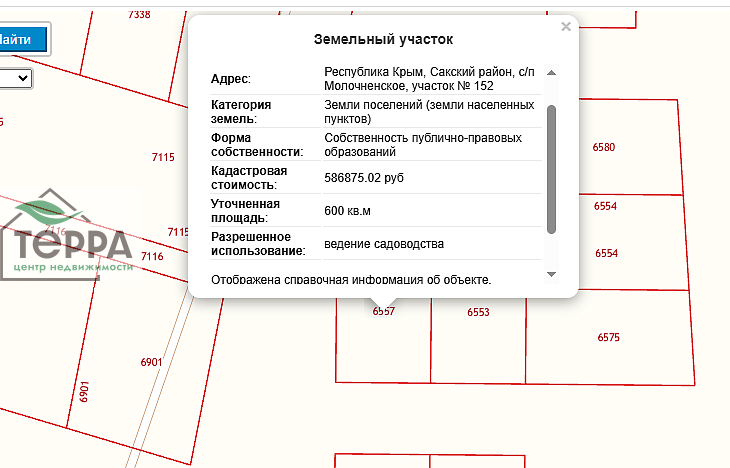Image resolution: width=730 pixels, height=468 pixels.
Task: Select the lower 6554 parcel
Action: [x=606, y=254]
